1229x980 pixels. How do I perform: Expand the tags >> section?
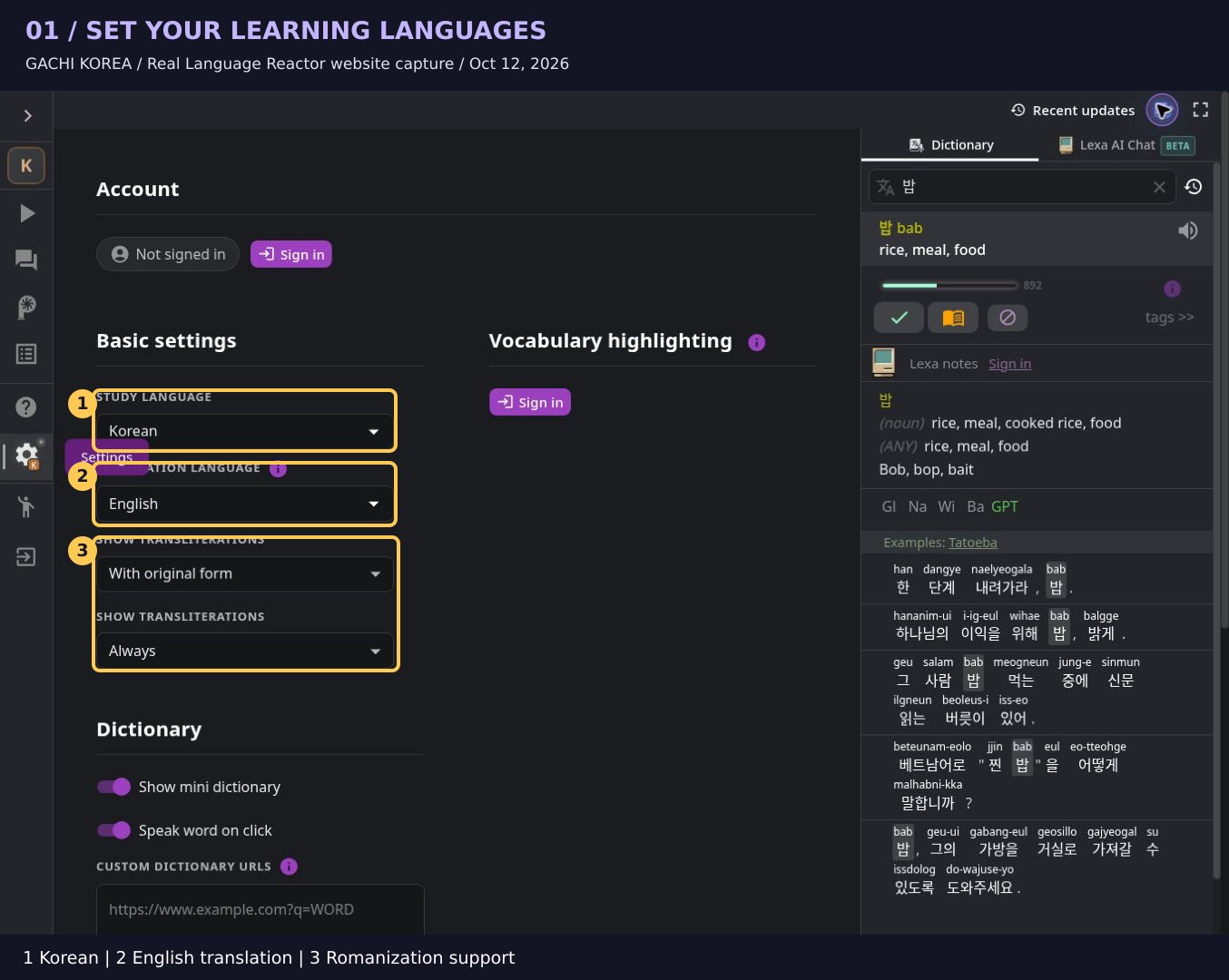click(x=1169, y=317)
